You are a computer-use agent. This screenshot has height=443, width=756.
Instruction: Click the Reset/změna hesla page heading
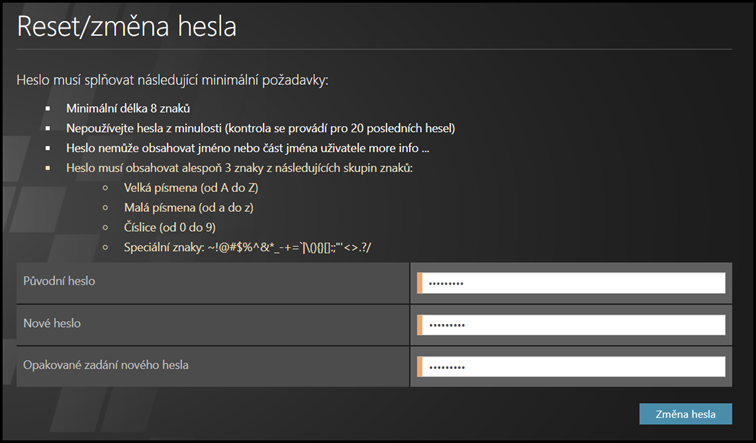coord(127,26)
